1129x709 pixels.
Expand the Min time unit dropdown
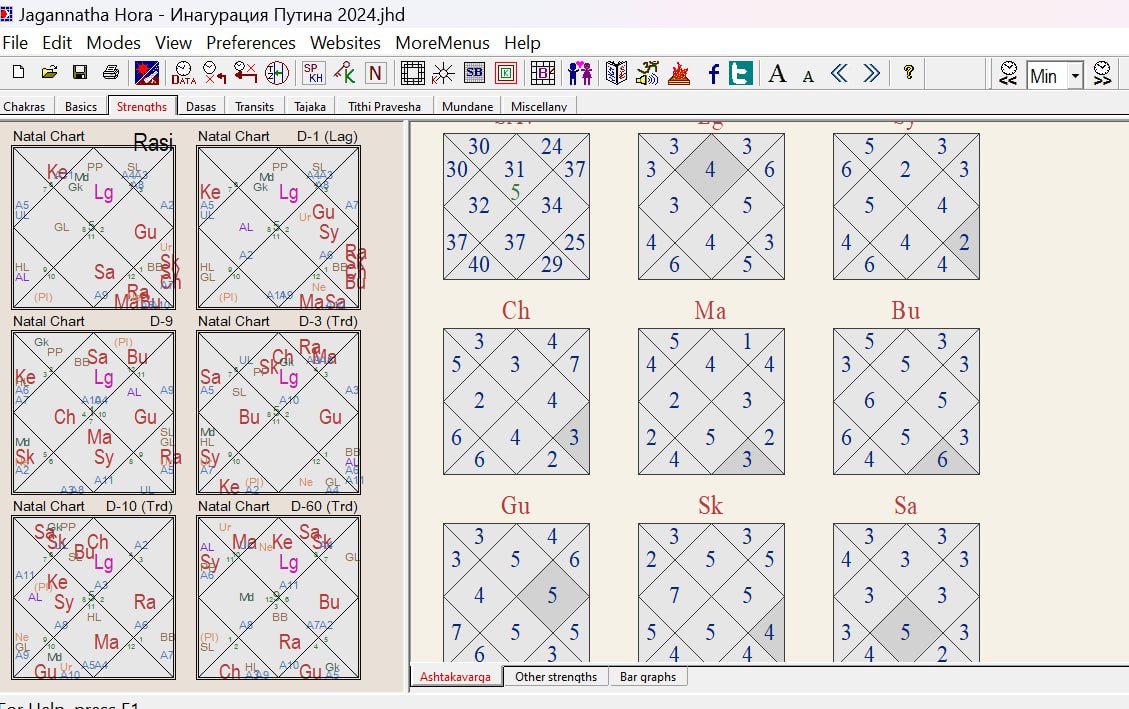(x=1075, y=75)
